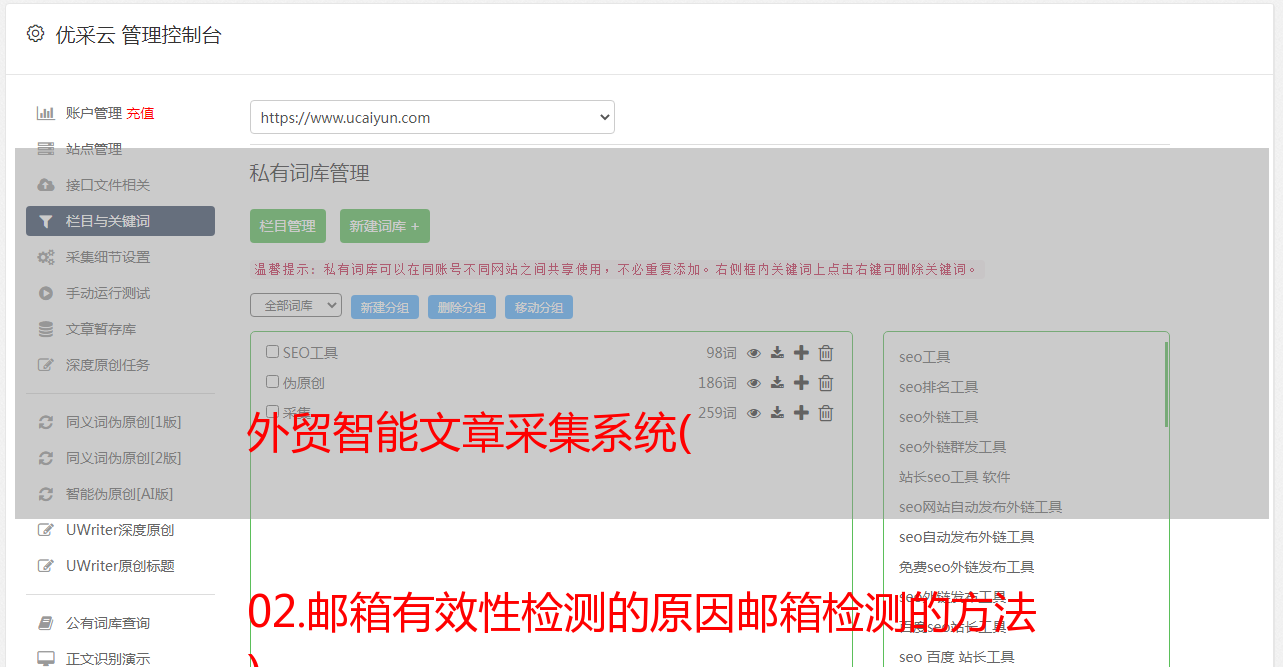This screenshot has width=1283, height=667.
Task: Add keywords to 伪原创 with plus icon
Action: 801,383
